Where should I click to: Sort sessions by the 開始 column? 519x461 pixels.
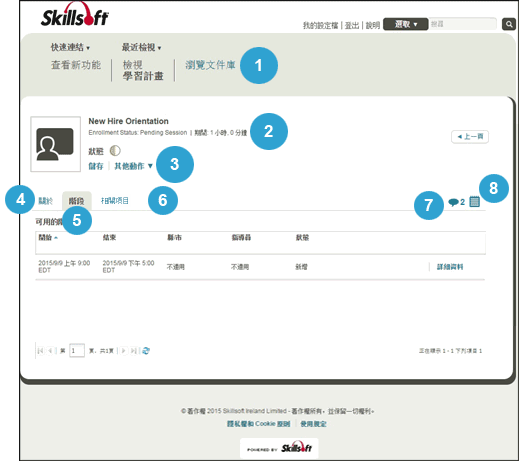(48, 237)
